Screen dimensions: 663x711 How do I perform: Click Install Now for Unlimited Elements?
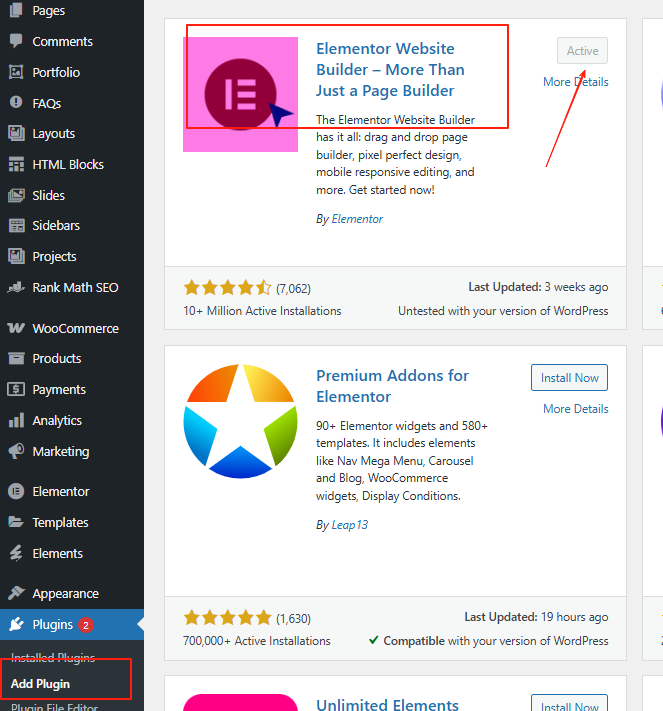coord(570,704)
